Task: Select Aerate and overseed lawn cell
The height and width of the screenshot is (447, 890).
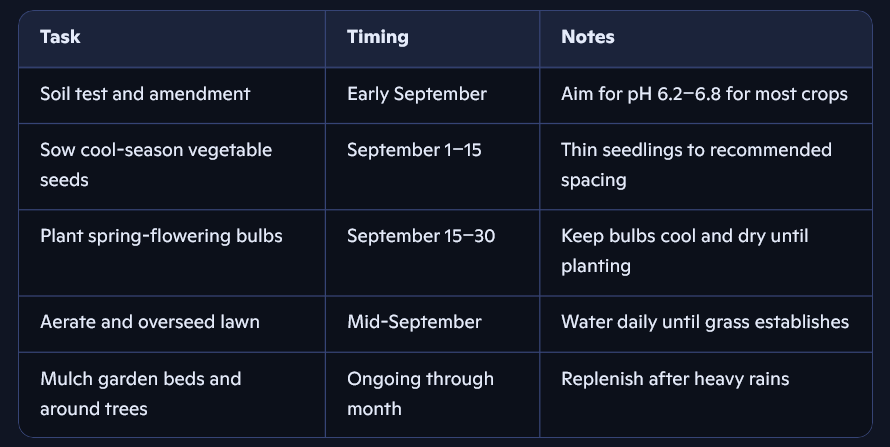Action: (172, 324)
